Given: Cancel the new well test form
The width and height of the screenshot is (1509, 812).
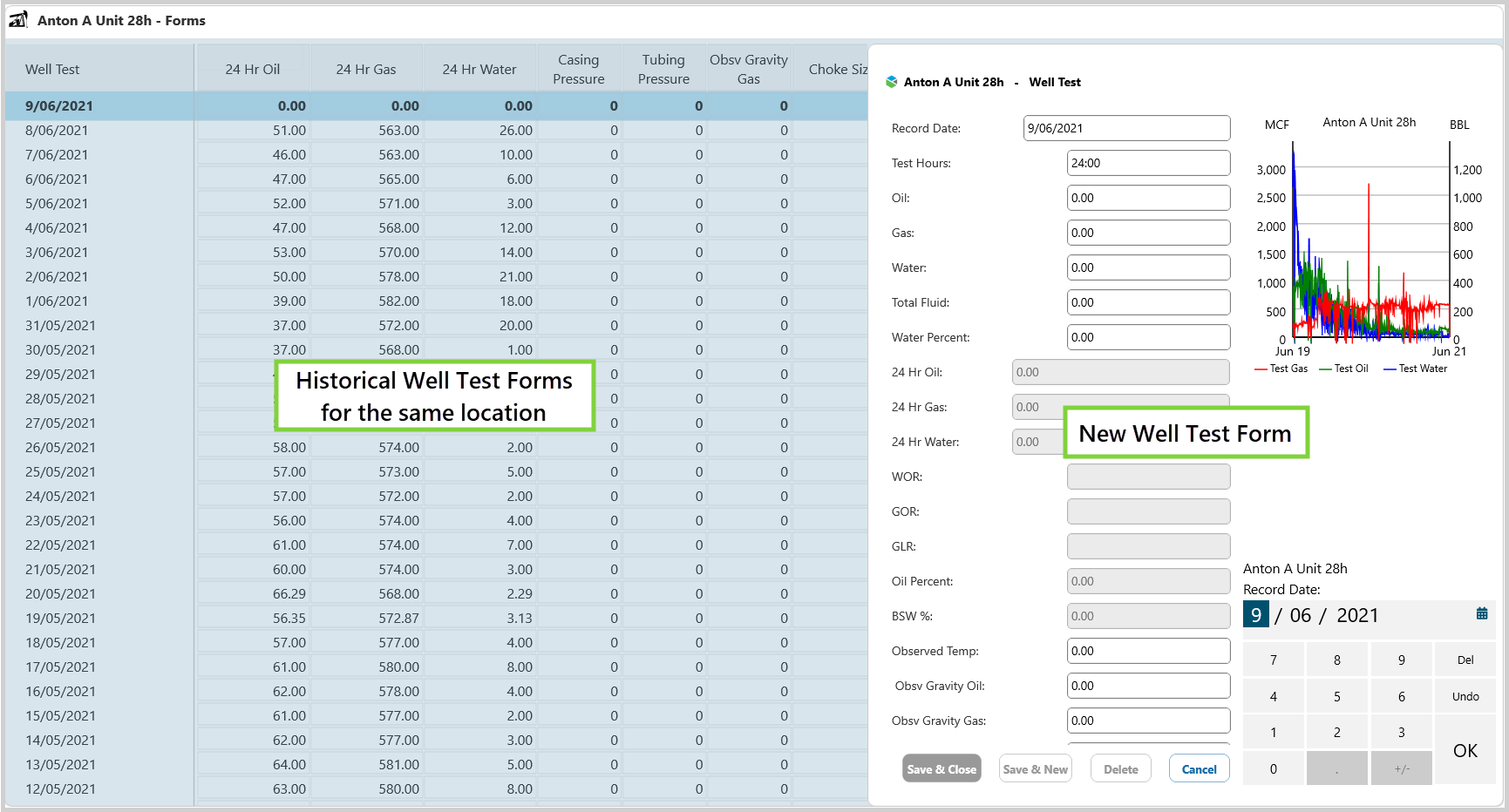Looking at the screenshot, I should [1199, 768].
